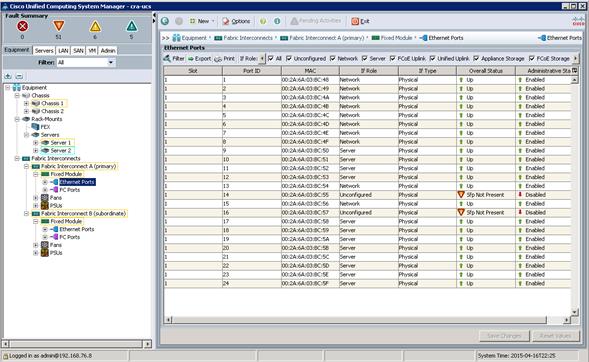Open the New toolbar menu

click(x=201, y=21)
